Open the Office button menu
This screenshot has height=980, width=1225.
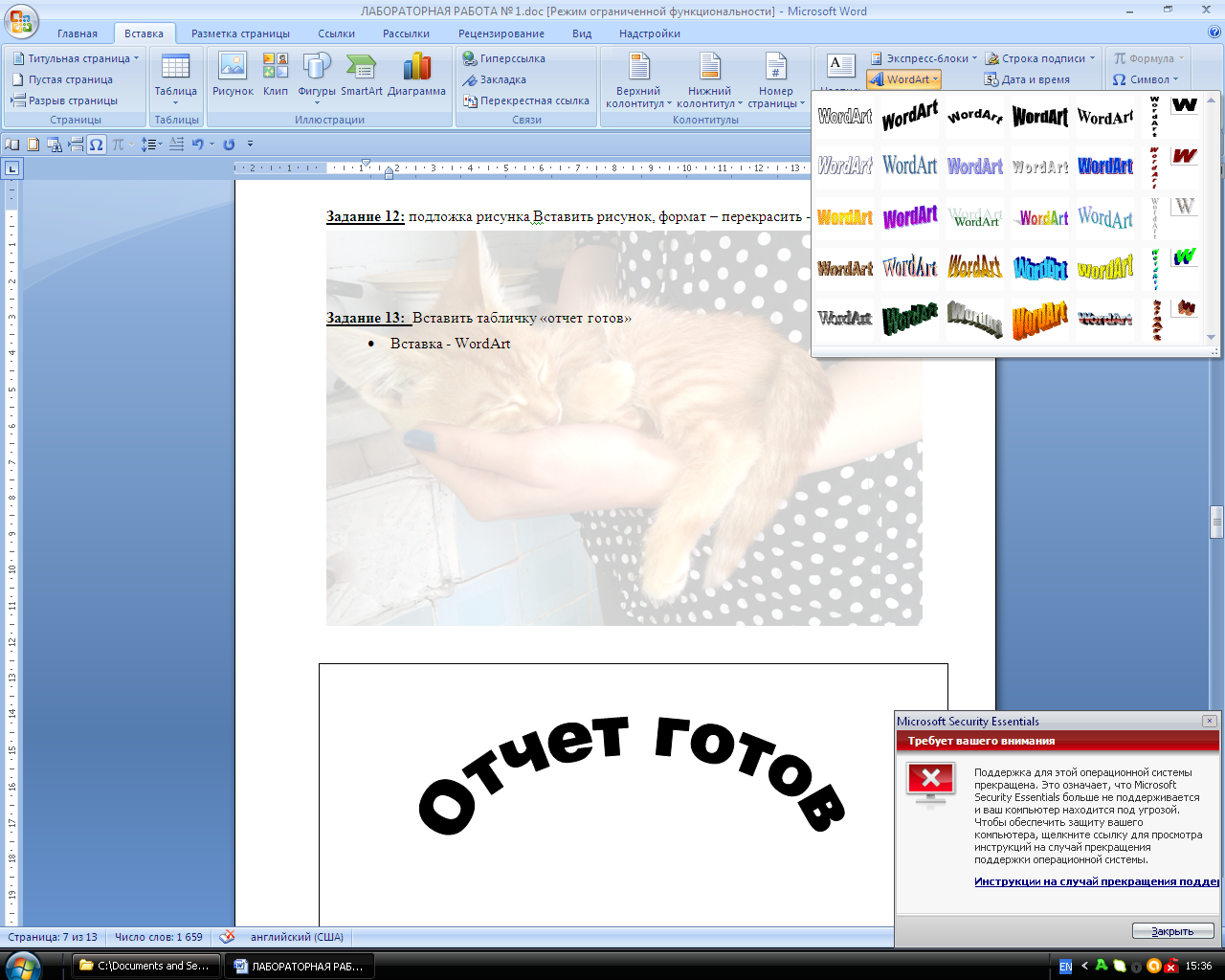(x=22, y=21)
